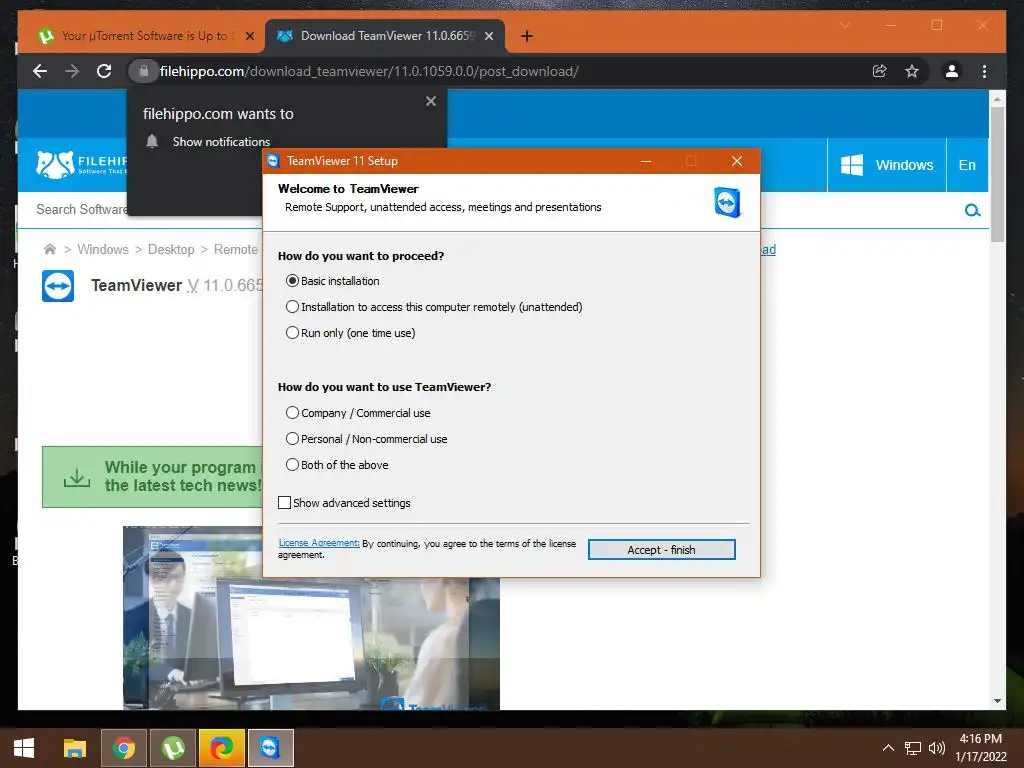The width and height of the screenshot is (1024, 768).
Task: Show hidden system tray icons
Action: (x=888, y=748)
